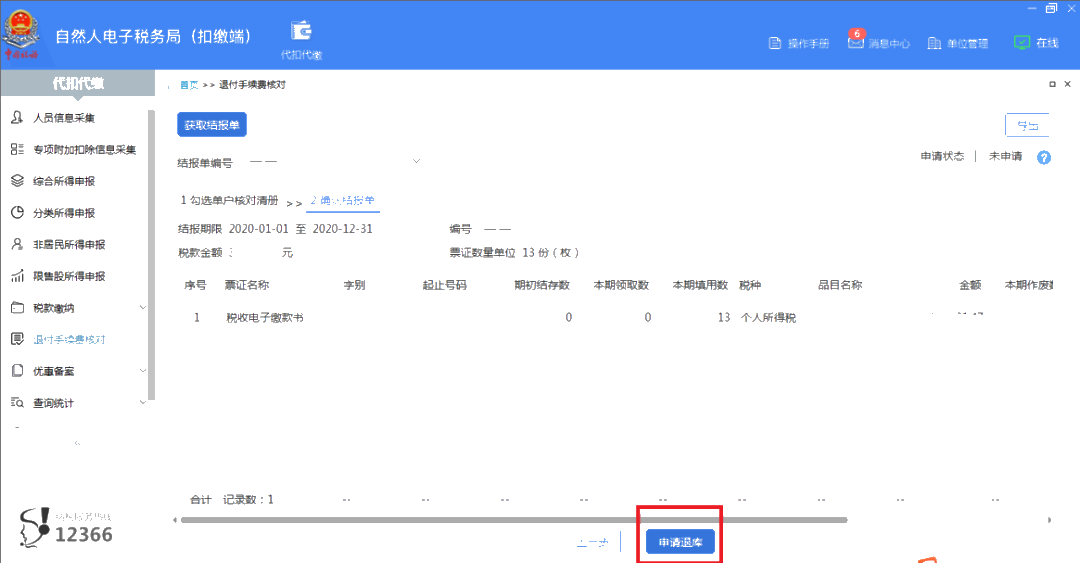1080x563 pixels.
Task: Close the 退付手续费核对 panel
Action: [x=1068, y=84]
